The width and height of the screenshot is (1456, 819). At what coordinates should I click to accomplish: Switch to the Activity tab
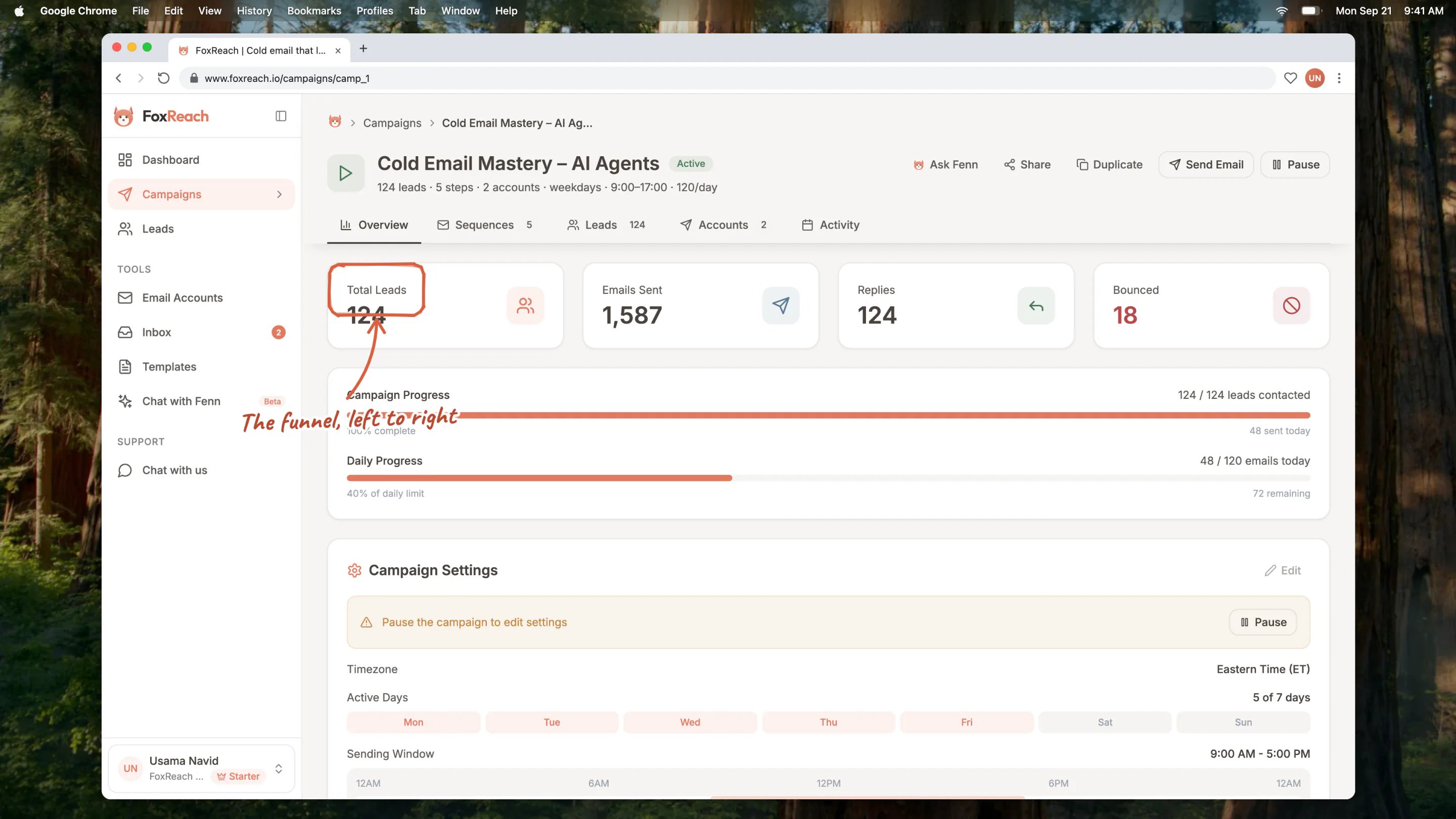tap(830, 225)
